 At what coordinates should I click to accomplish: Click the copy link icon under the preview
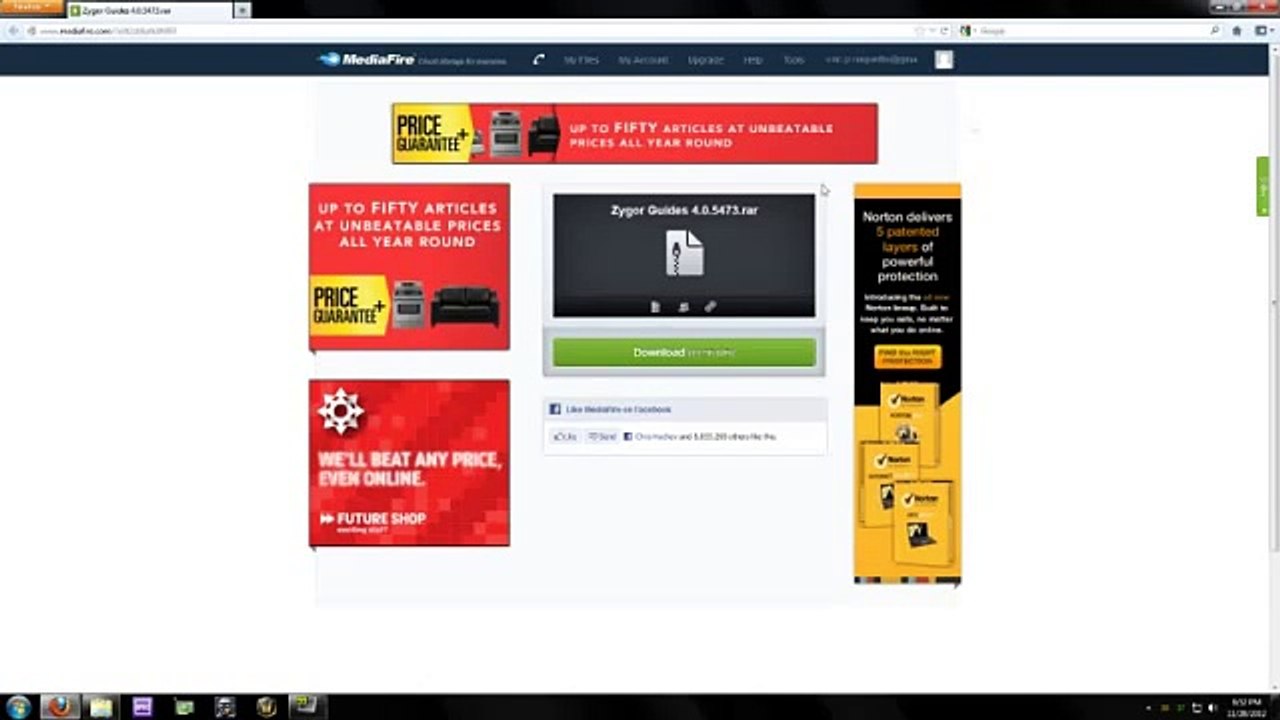(x=710, y=307)
